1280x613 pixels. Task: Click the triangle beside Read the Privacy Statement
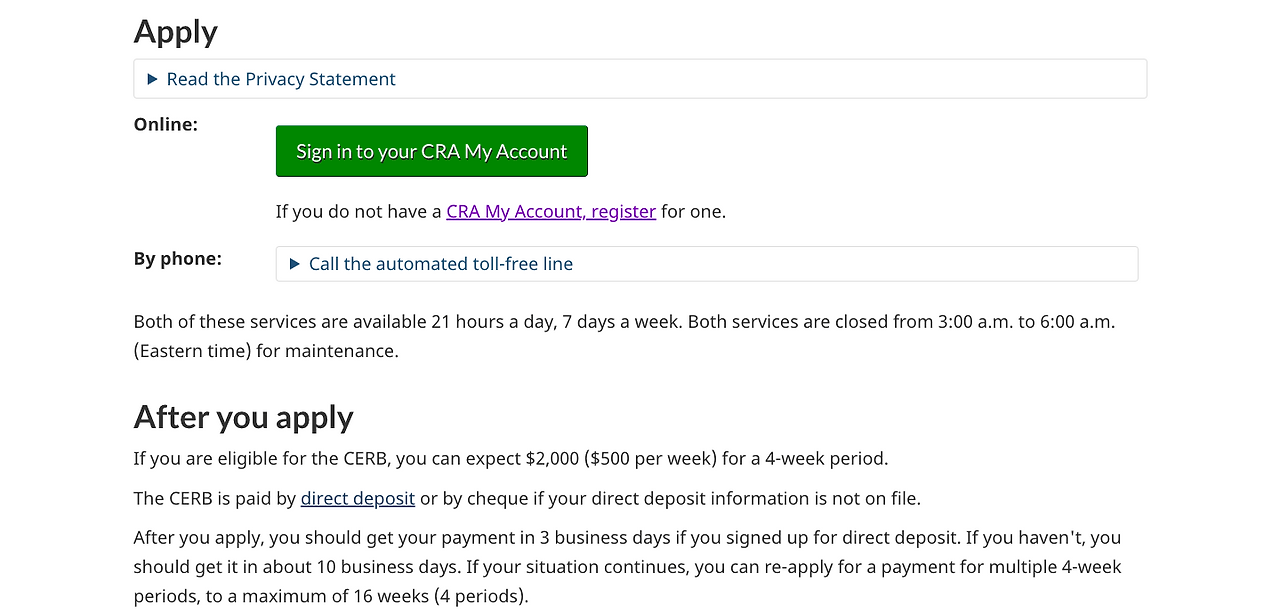pos(153,79)
